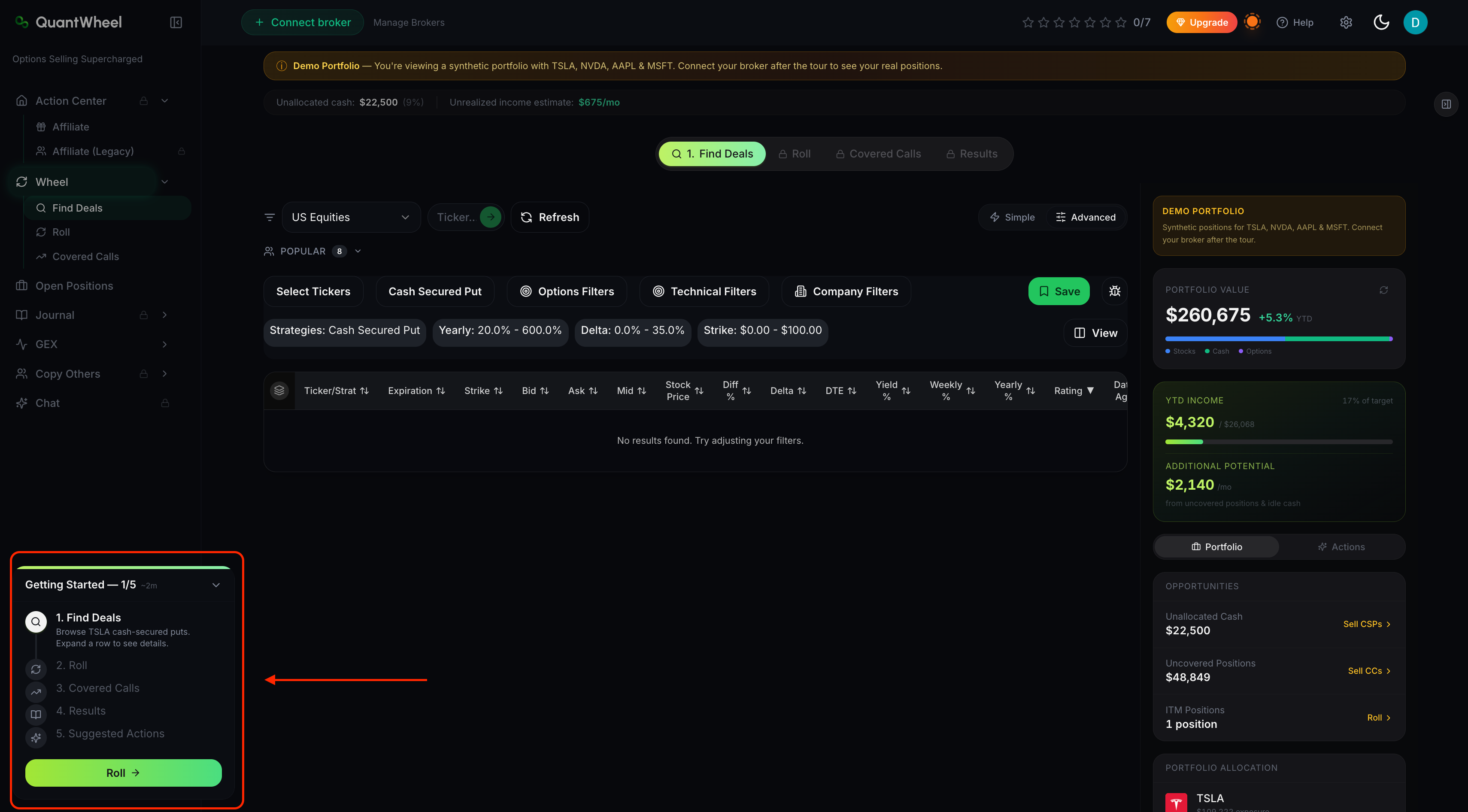Click Roll link for ITM Positions
Screen dimensions: 1468x812
1379,718
